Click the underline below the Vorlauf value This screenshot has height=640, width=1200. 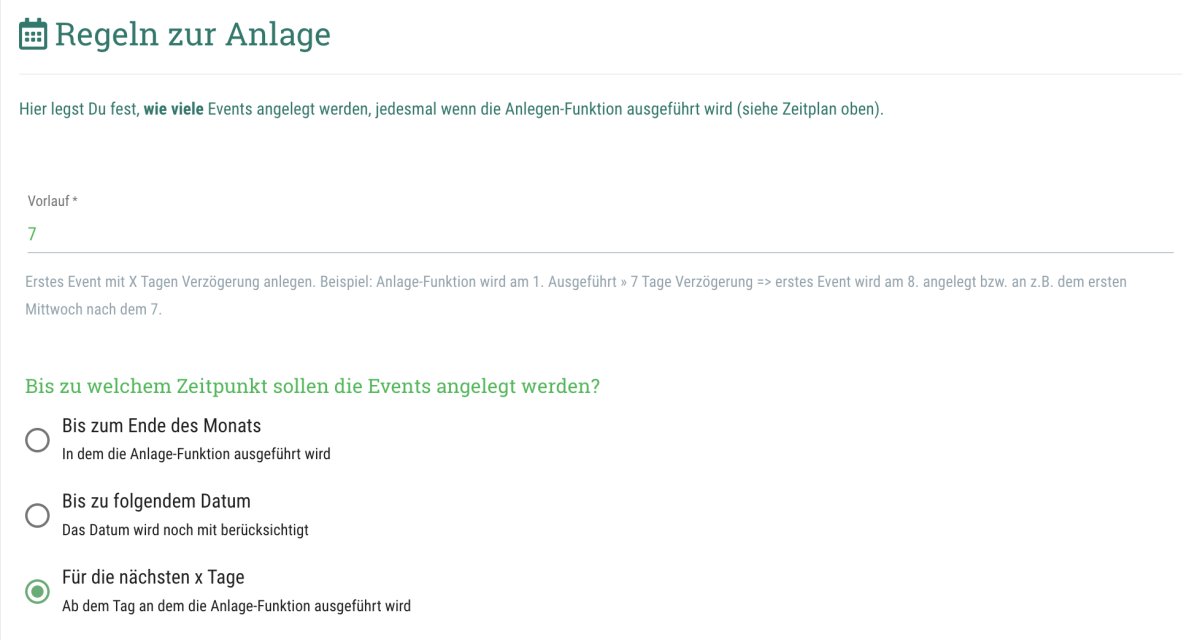coord(600,252)
